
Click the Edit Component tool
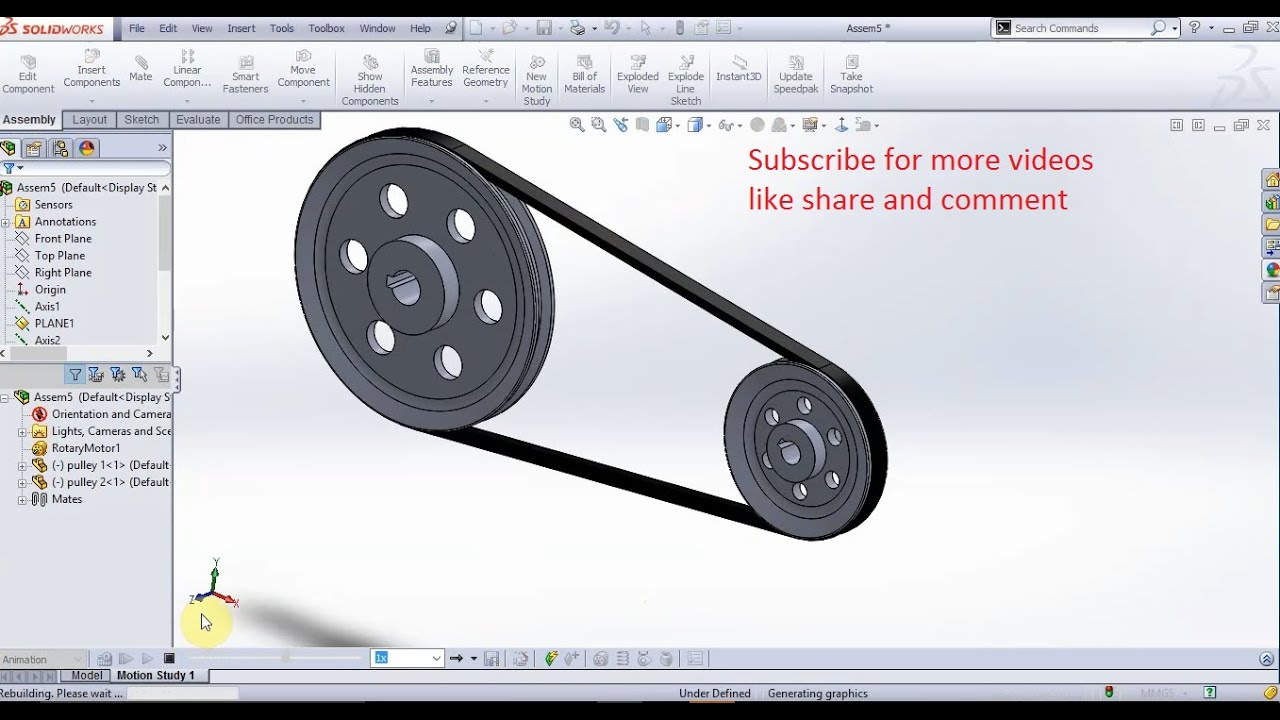[28, 75]
